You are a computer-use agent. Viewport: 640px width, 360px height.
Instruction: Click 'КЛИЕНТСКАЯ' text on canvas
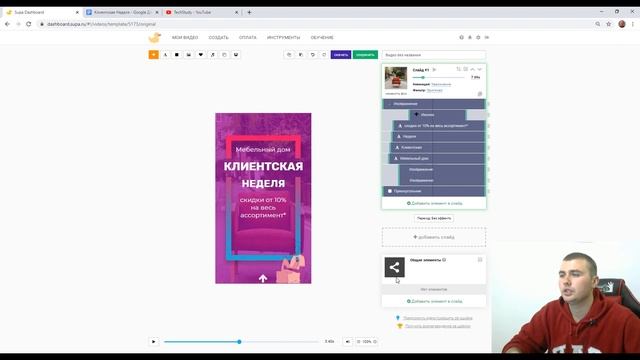pos(263,167)
